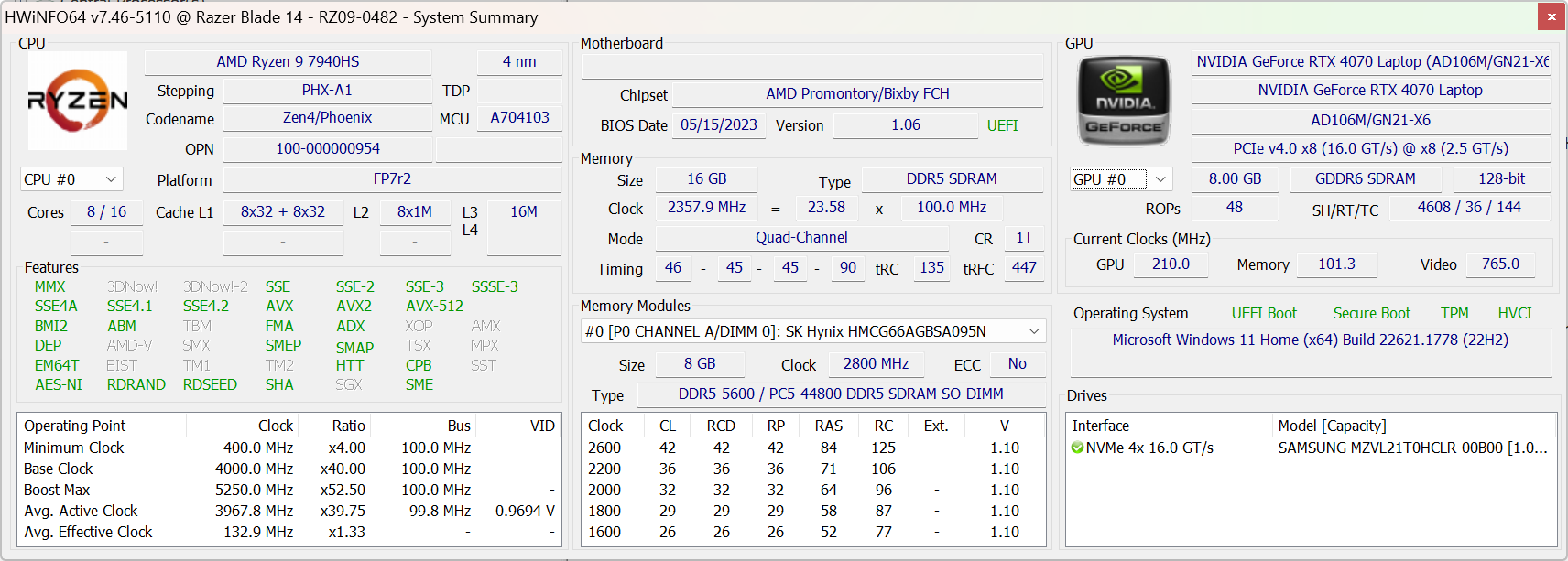1568x561 pixels.
Task: Click the tRFC value 447
Action: (x=1024, y=267)
